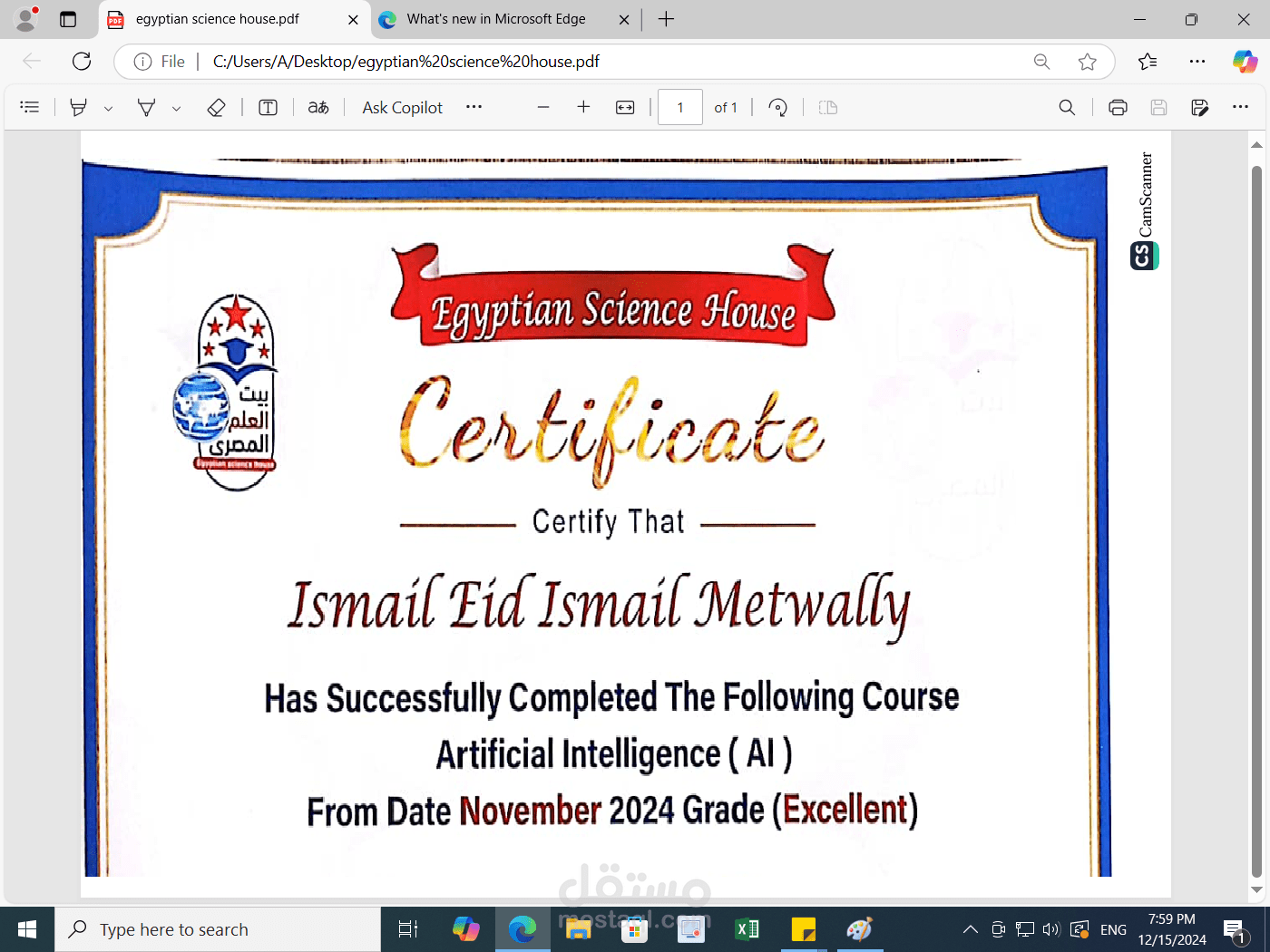The height and width of the screenshot is (952, 1270).
Task: Open a new browser tab
Action: pos(666,19)
